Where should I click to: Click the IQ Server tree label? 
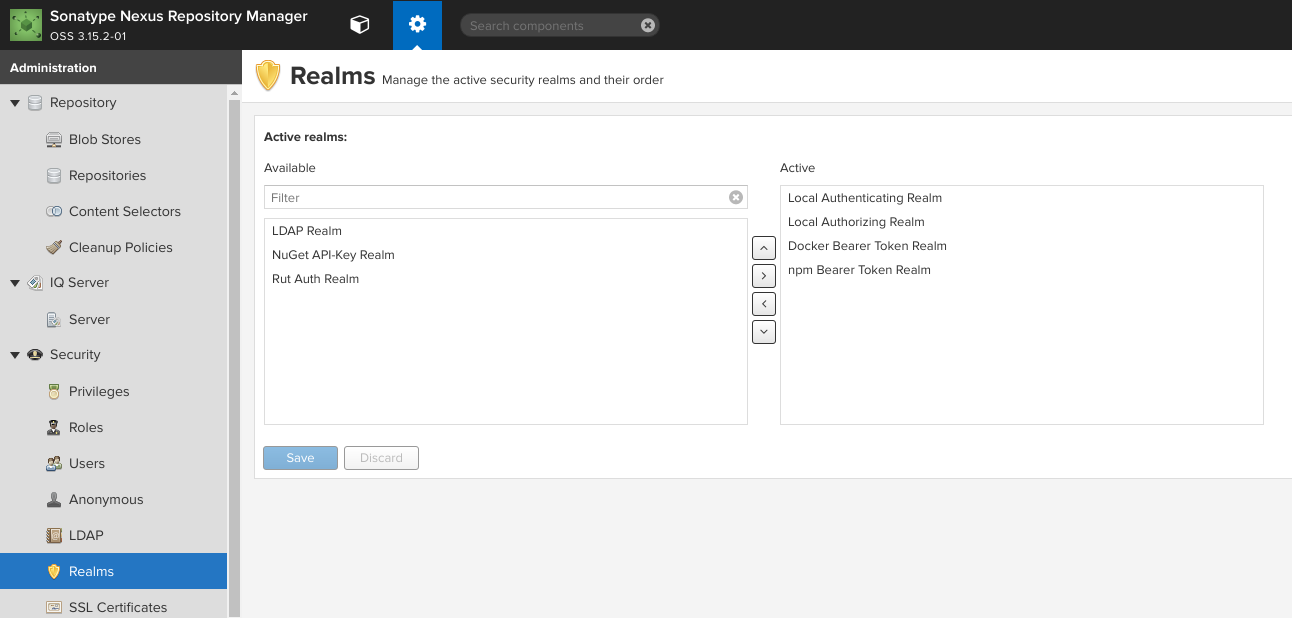(x=79, y=283)
